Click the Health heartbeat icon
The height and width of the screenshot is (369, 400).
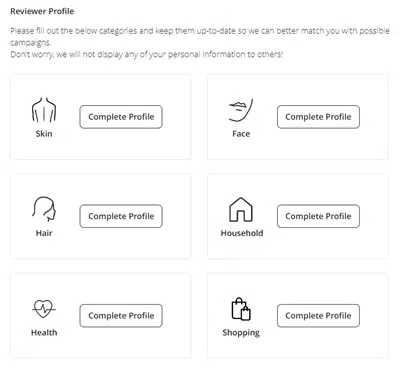point(44,309)
